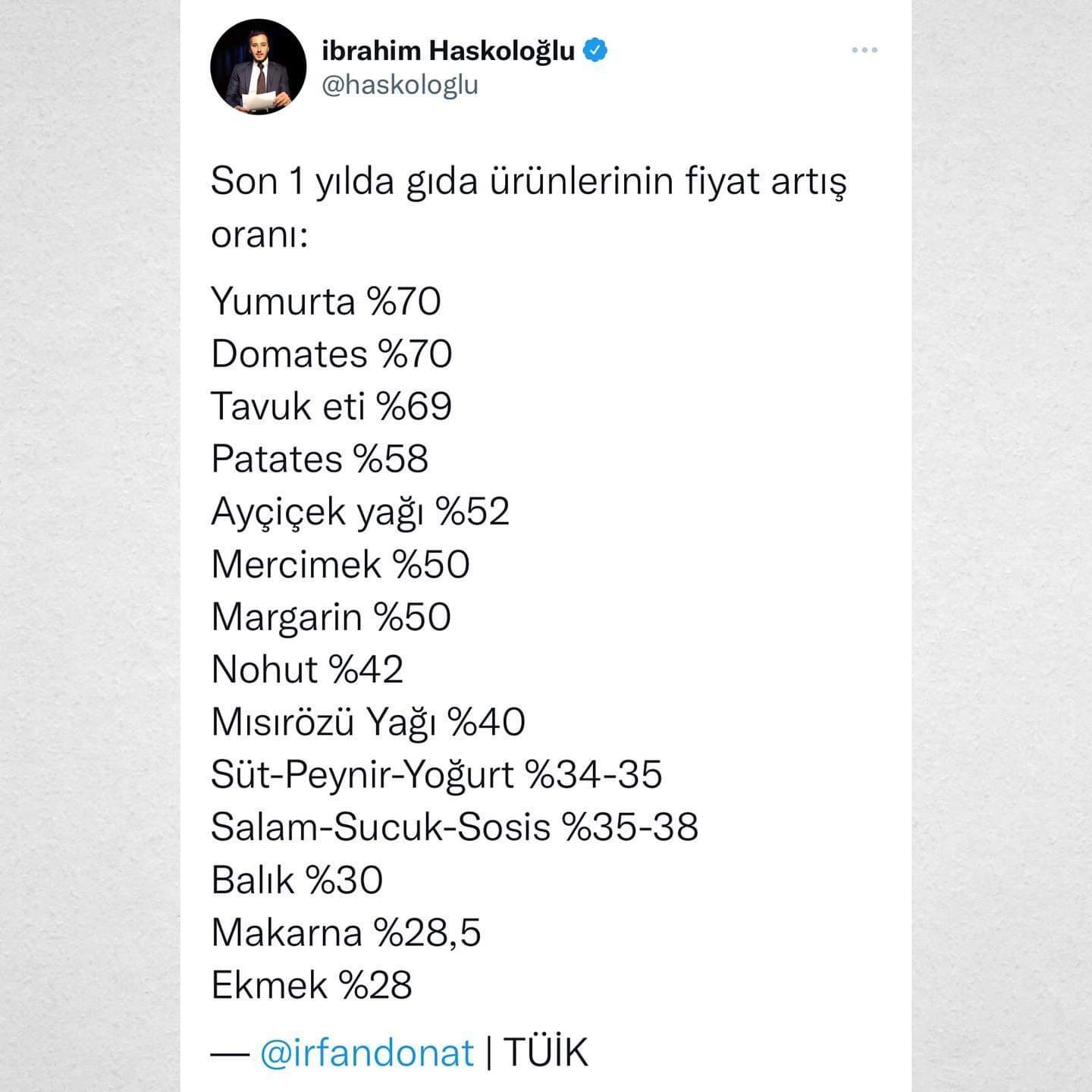The height and width of the screenshot is (1092, 1092).
Task: Click the Patates %58 line
Action: coord(320,459)
